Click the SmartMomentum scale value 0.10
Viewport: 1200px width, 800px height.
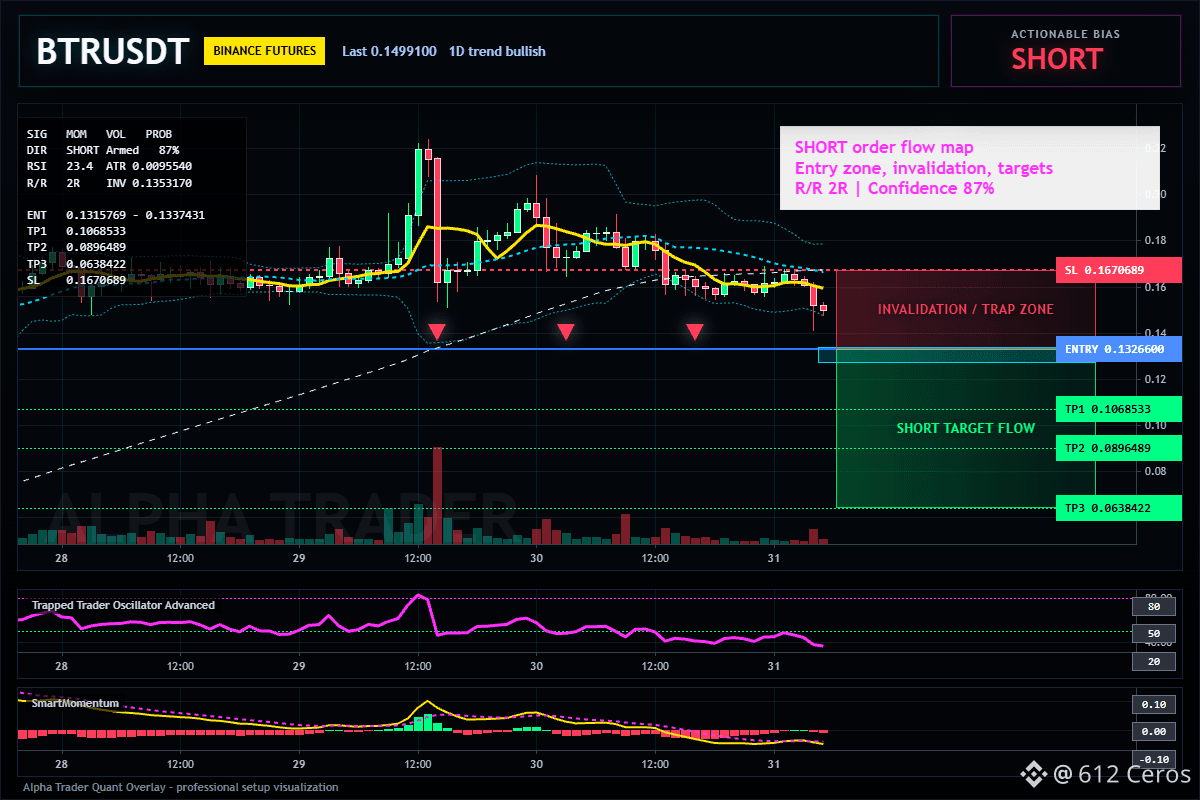tap(1153, 704)
